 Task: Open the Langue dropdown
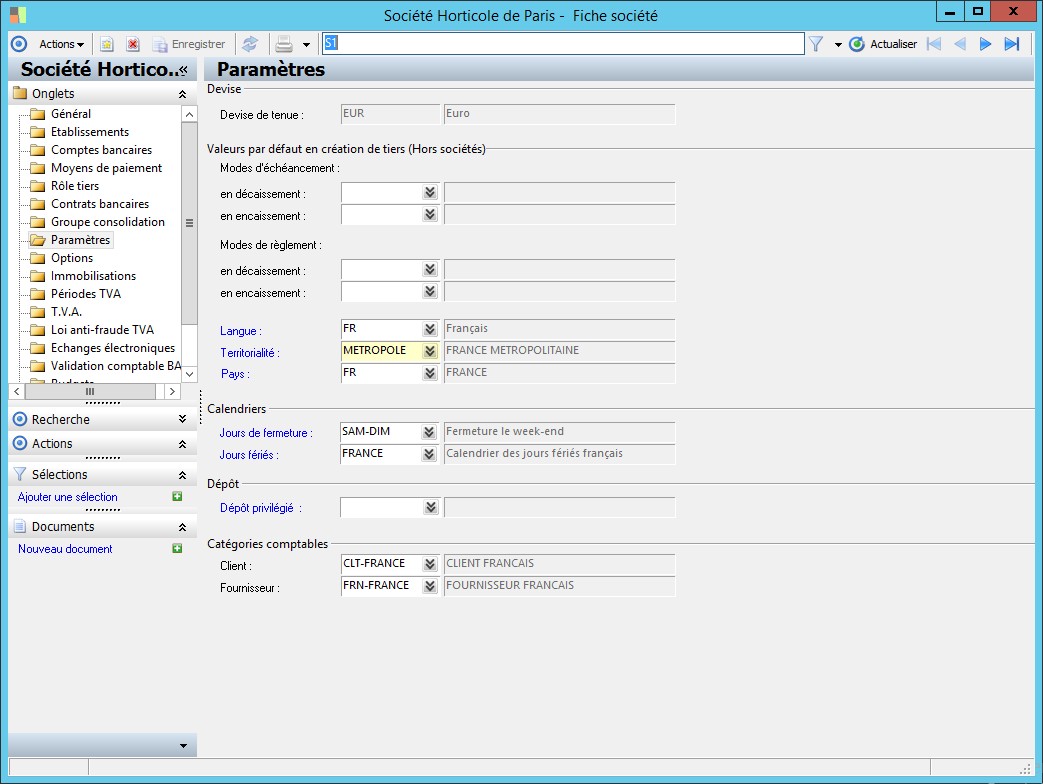(430, 329)
